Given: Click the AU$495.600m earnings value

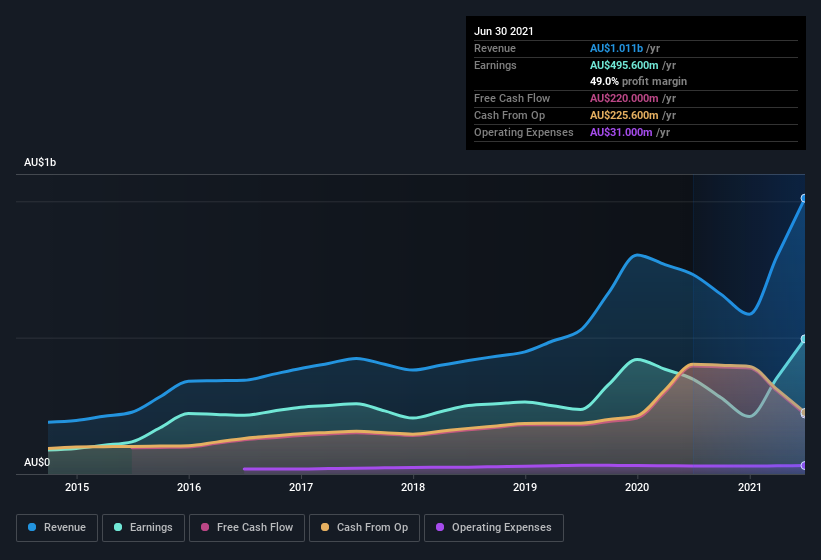Looking at the screenshot, I should click(x=624, y=65).
